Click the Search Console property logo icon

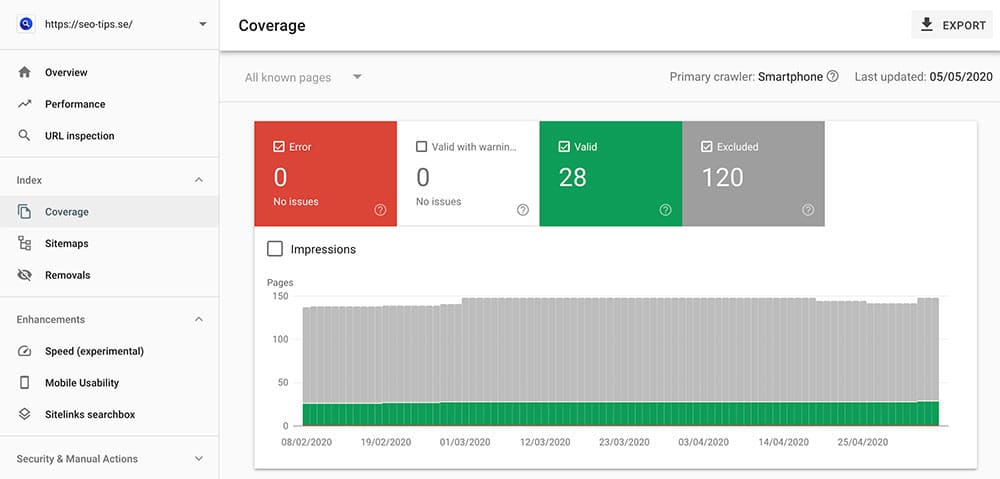click(26, 24)
